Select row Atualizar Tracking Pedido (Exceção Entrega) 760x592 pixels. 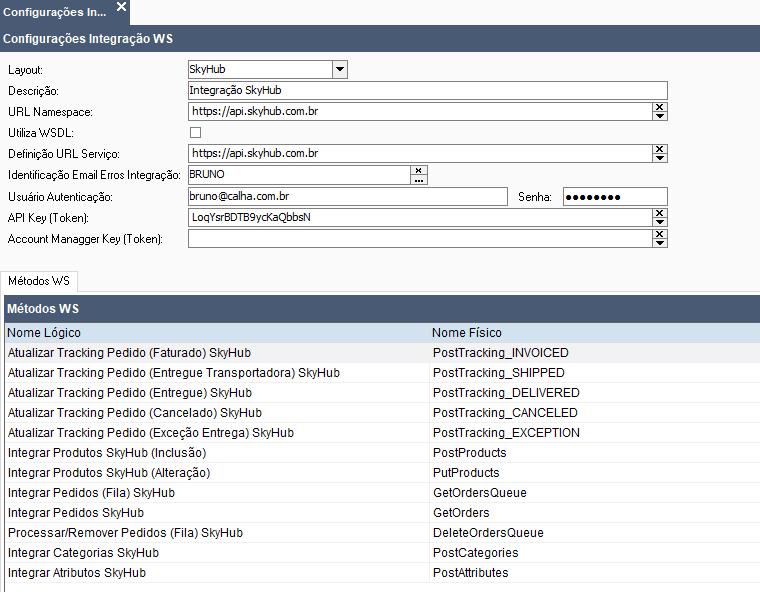click(382, 432)
